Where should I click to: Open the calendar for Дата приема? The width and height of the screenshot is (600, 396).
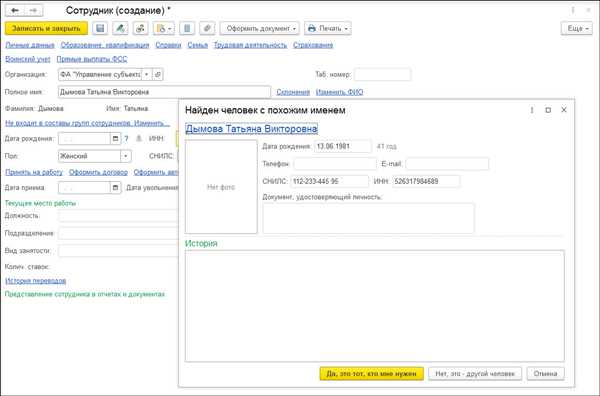pos(116,187)
